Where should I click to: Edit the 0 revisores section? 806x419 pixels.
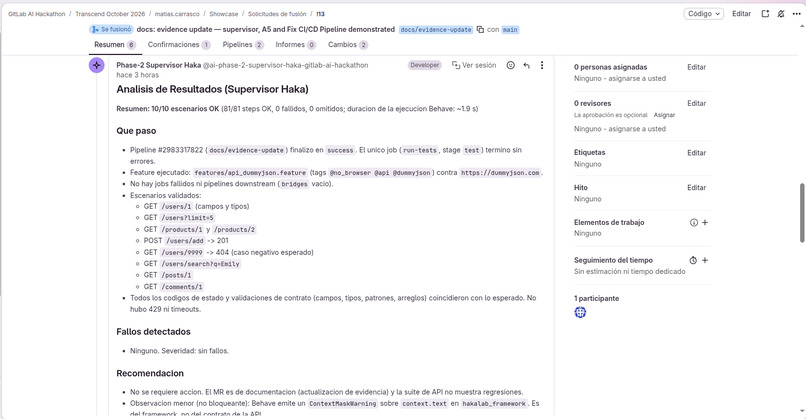point(697,103)
